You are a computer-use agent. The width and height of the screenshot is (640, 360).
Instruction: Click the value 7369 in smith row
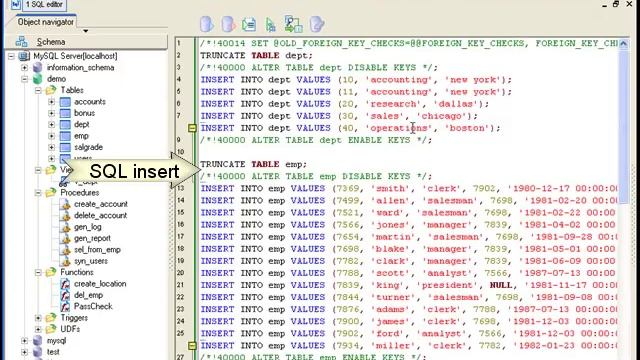[348, 188]
